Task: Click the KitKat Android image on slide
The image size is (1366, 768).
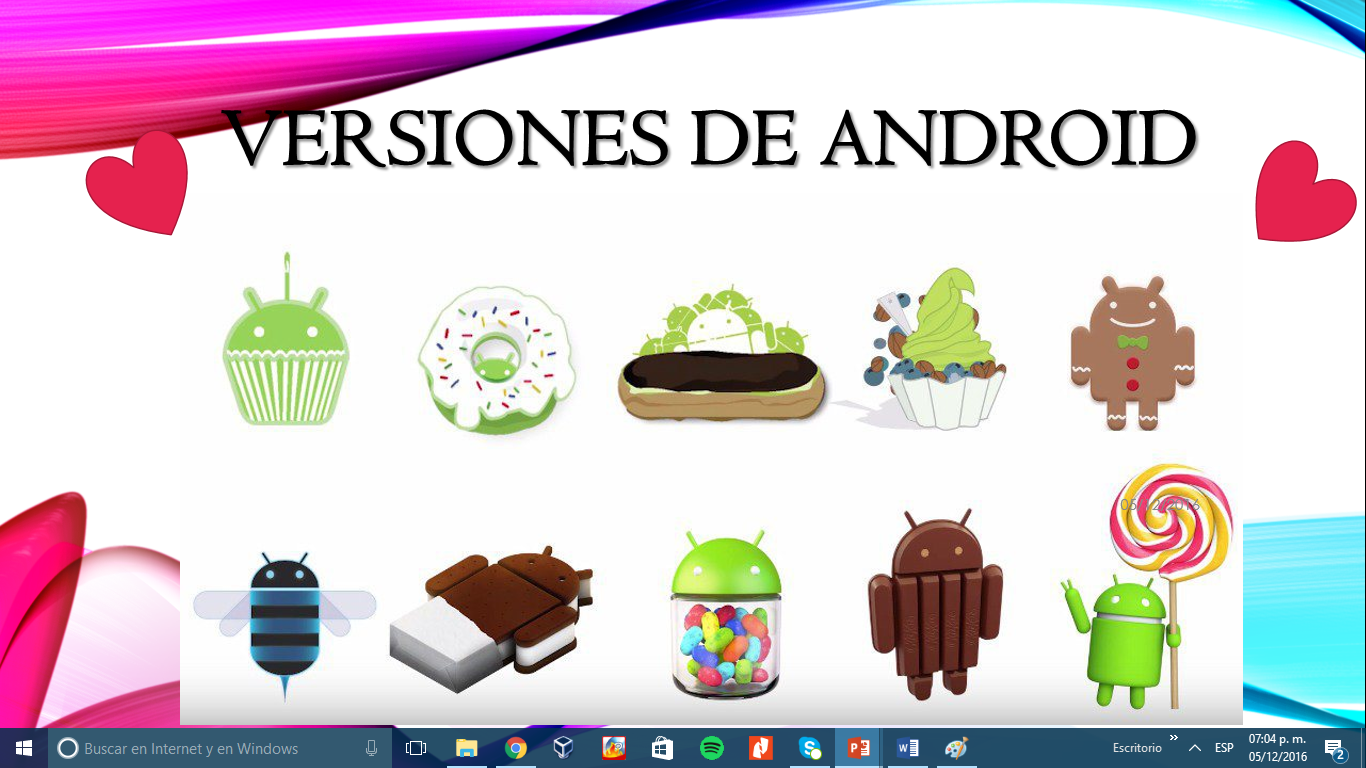Action: [x=935, y=605]
